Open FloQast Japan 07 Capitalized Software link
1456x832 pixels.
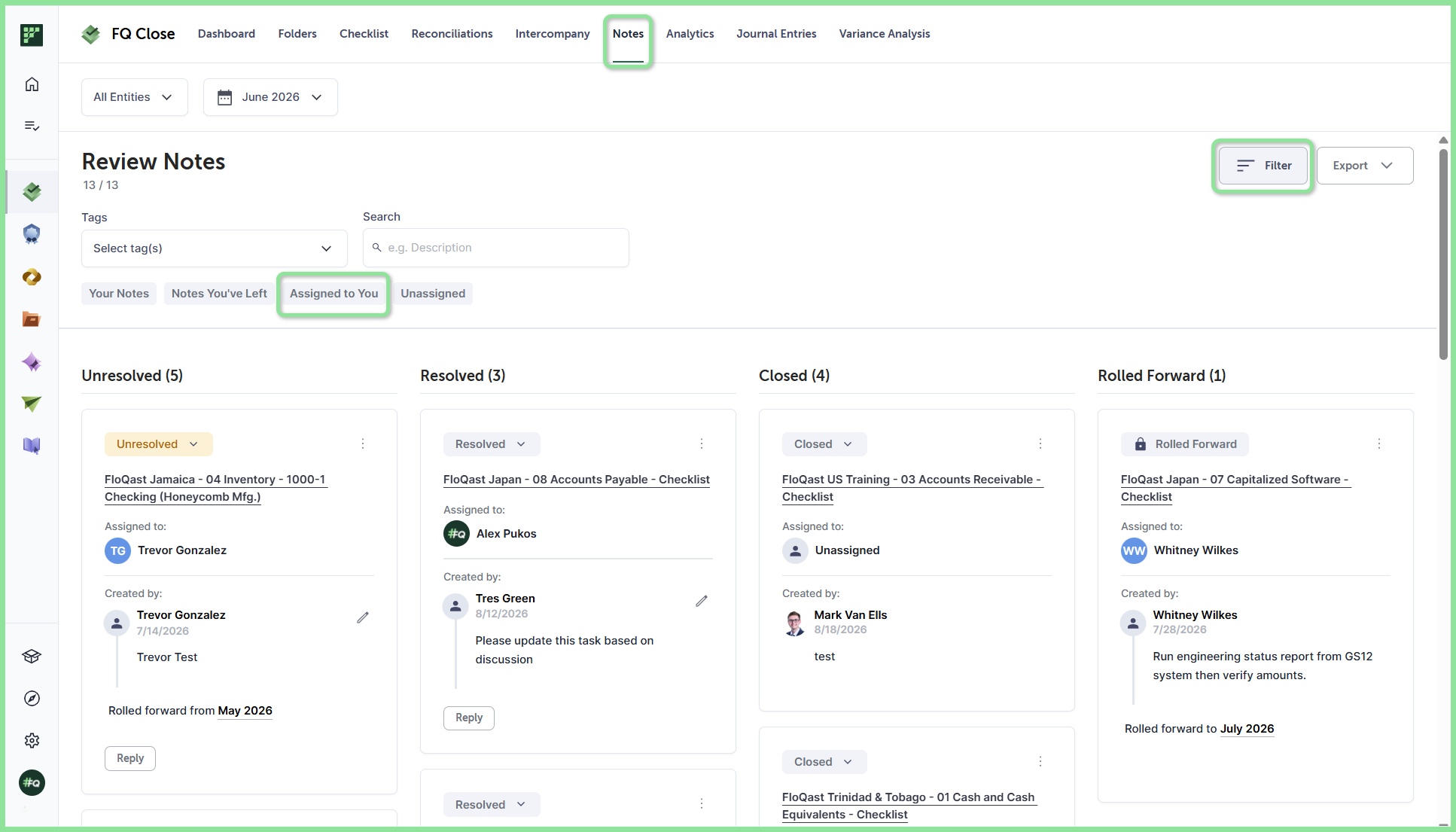click(x=1235, y=488)
